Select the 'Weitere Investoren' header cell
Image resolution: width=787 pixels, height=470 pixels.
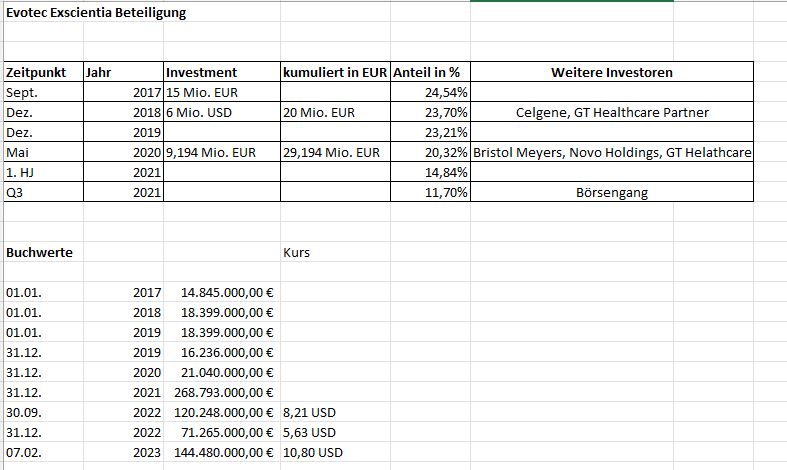(x=612, y=72)
